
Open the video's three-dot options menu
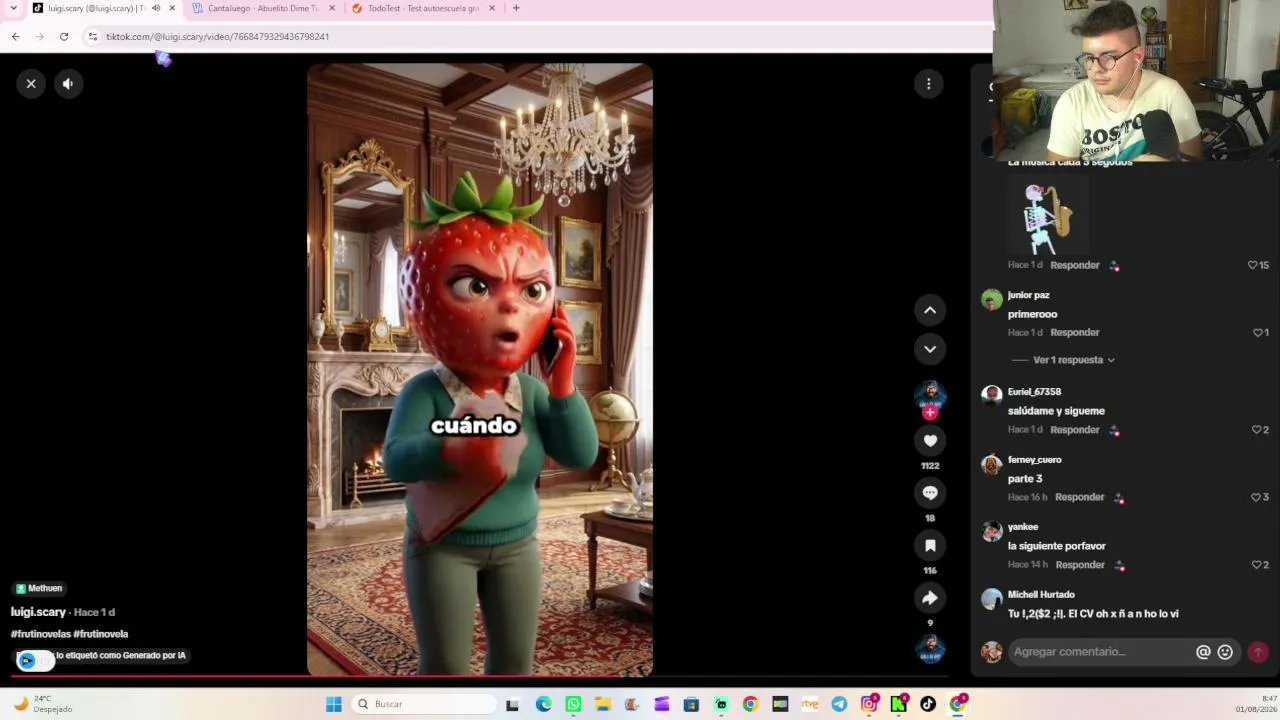(929, 84)
